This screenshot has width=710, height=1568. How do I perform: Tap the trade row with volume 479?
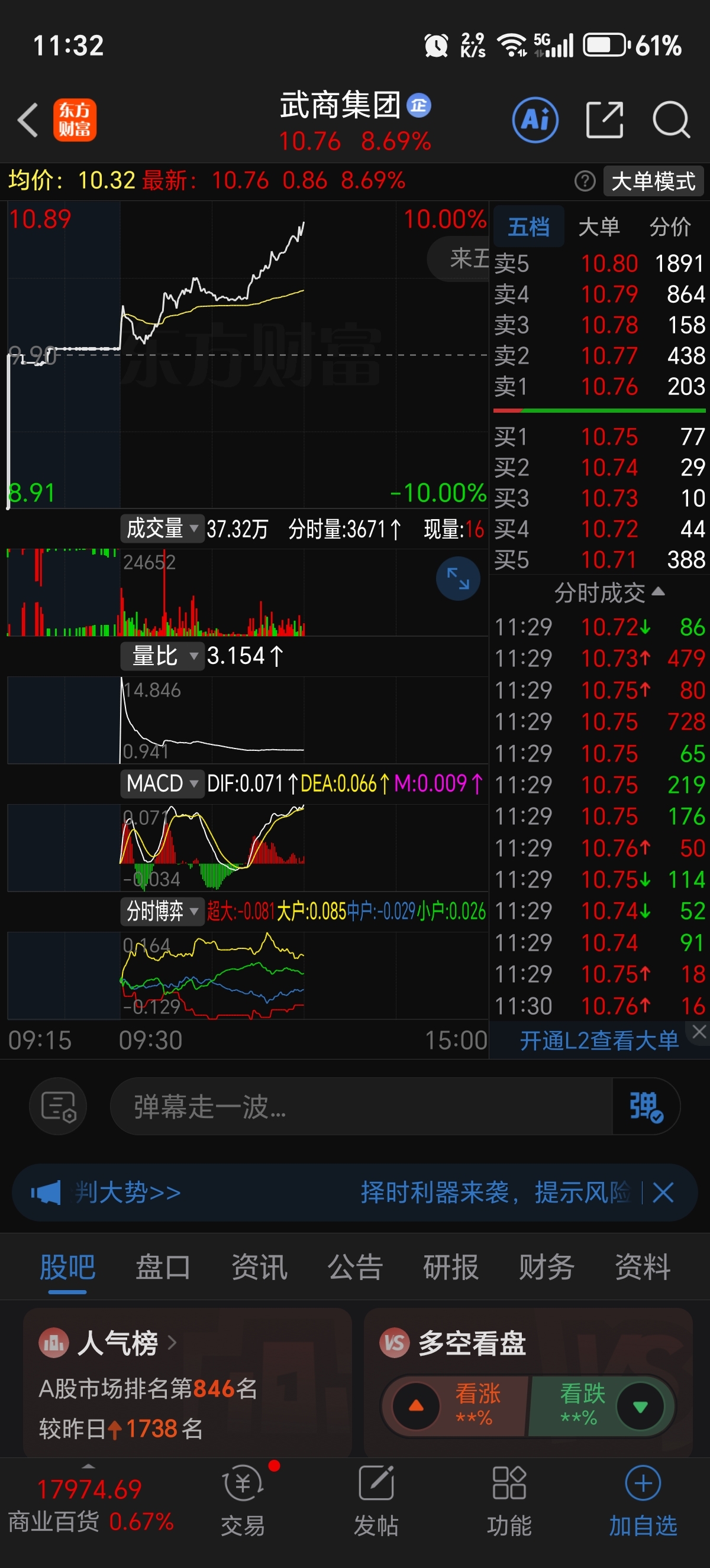(599, 658)
